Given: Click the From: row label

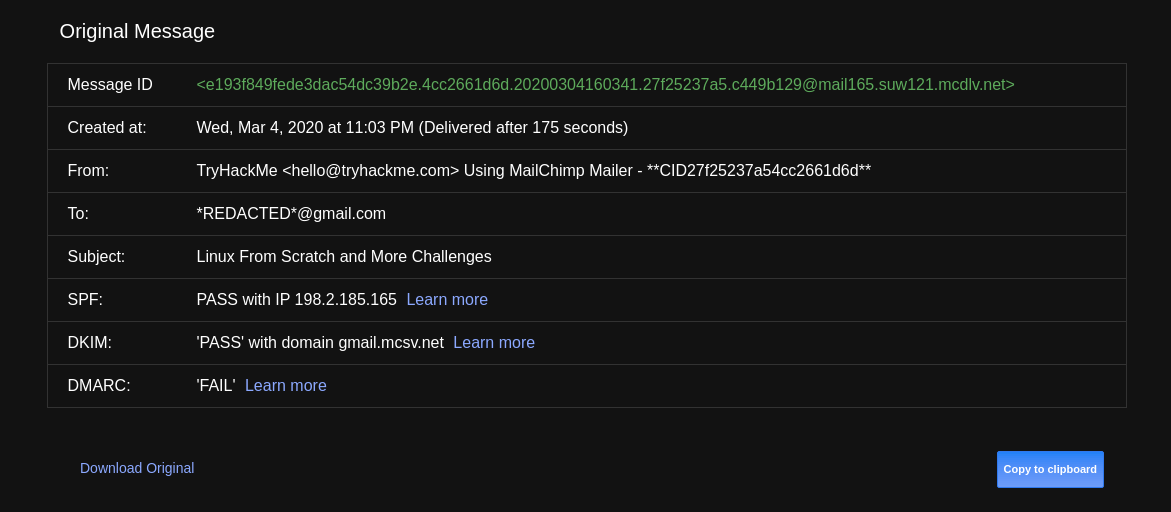Looking at the screenshot, I should point(88,171).
